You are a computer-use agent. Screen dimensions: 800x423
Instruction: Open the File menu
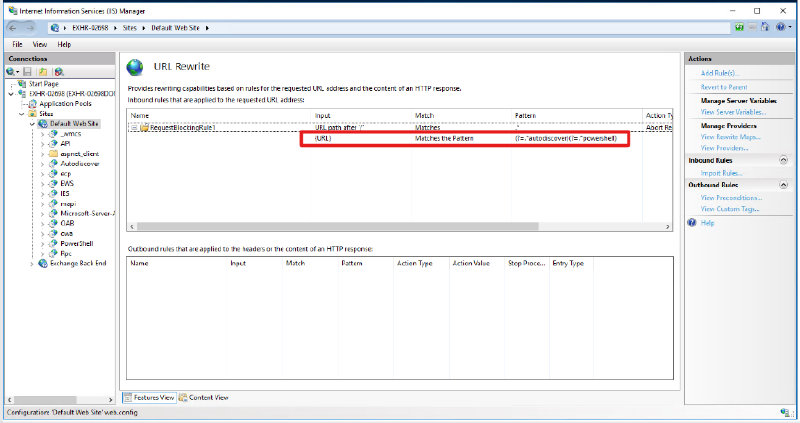pos(18,45)
